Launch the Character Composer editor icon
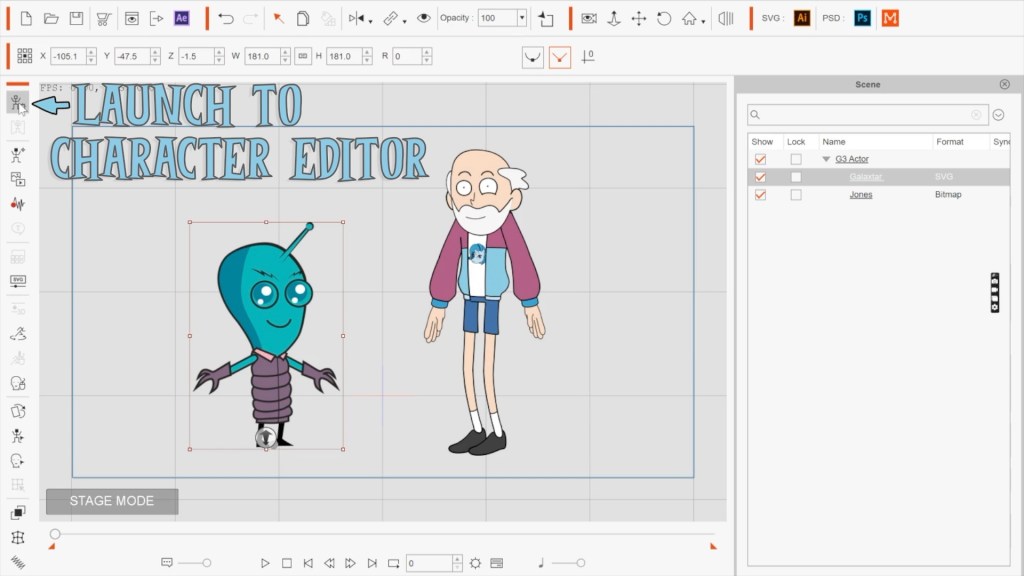The image size is (1024, 576). coord(18,103)
